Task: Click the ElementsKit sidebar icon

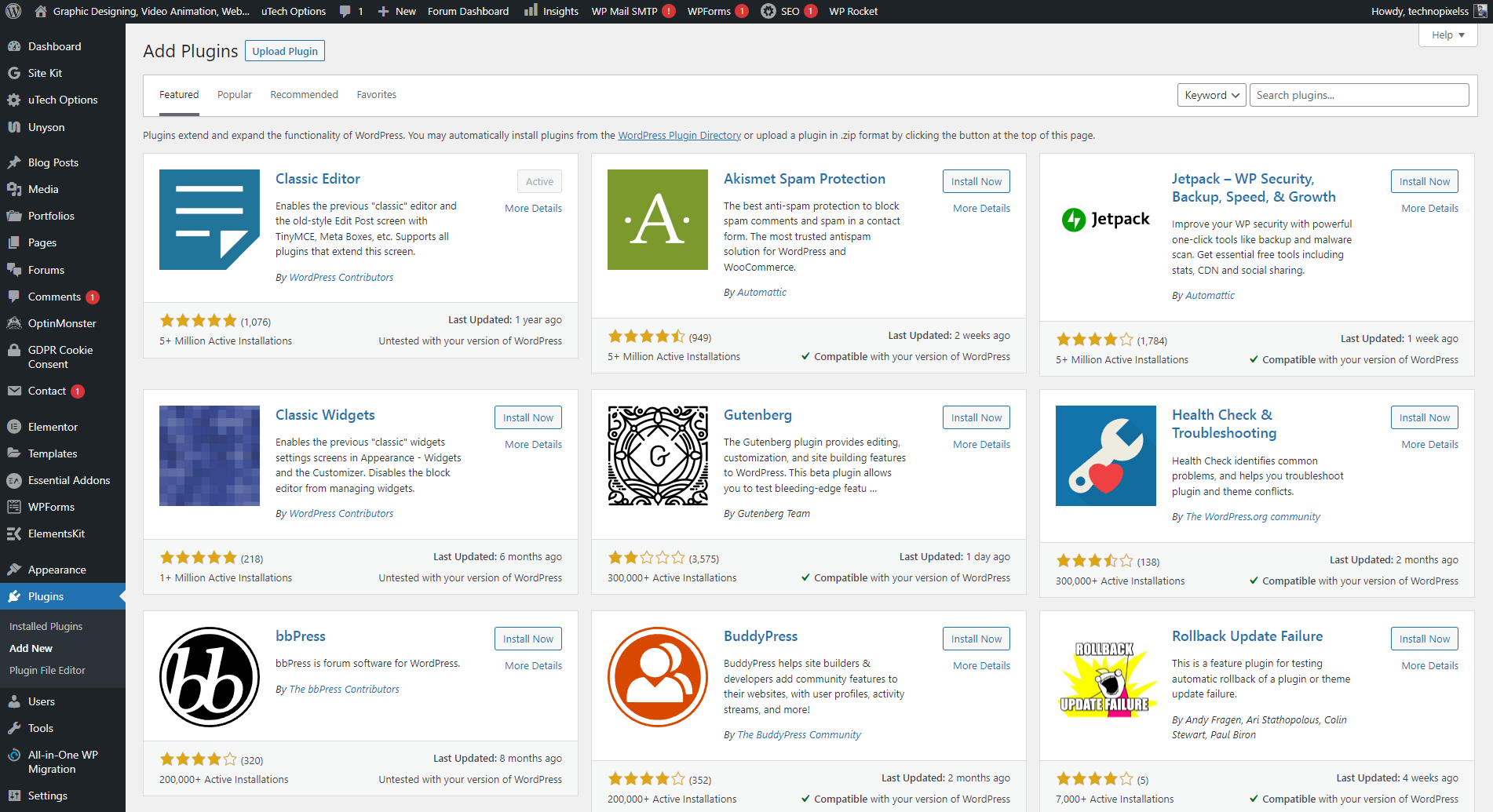Action: coord(14,533)
